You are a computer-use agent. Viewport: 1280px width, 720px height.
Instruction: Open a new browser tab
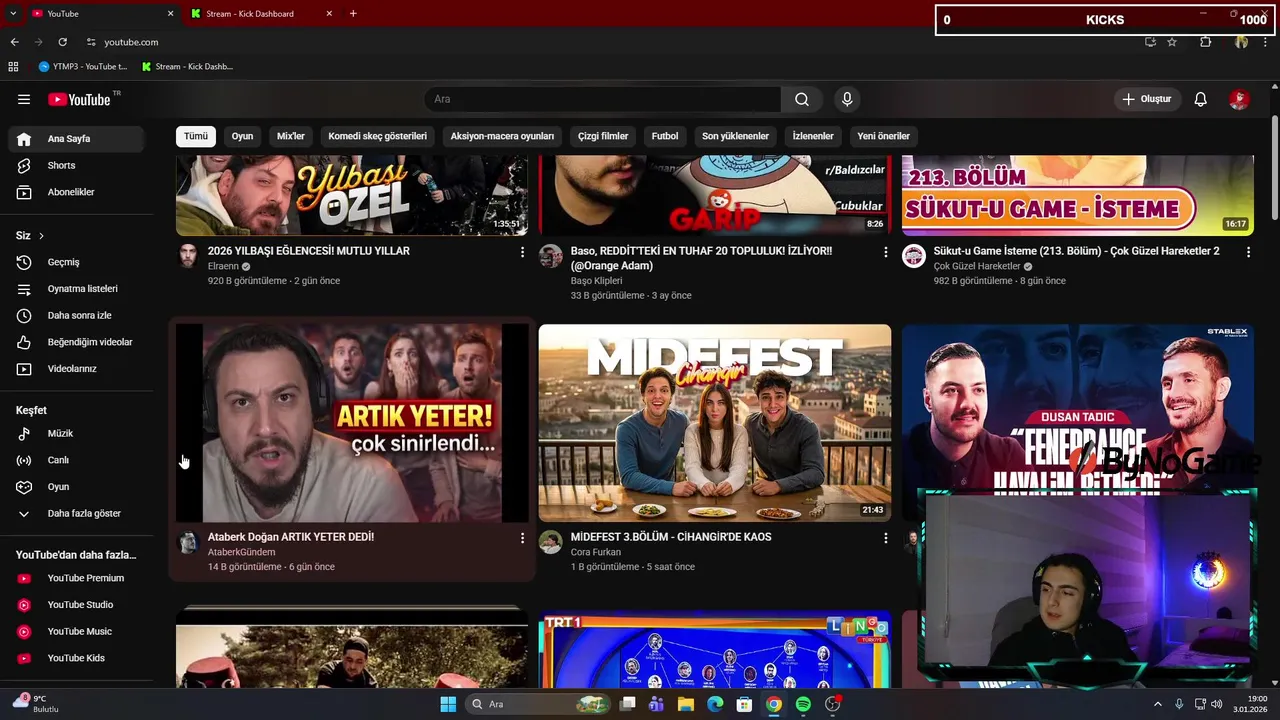tap(353, 14)
